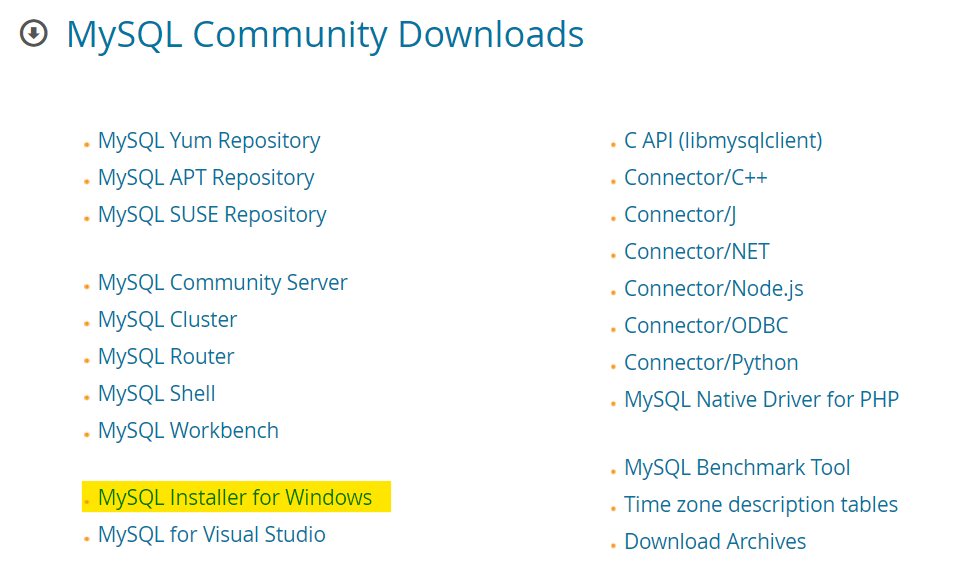Viewport: 962px width, 587px height.
Task: Open the C API (libmysqlclient) link
Action: point(723,140)
